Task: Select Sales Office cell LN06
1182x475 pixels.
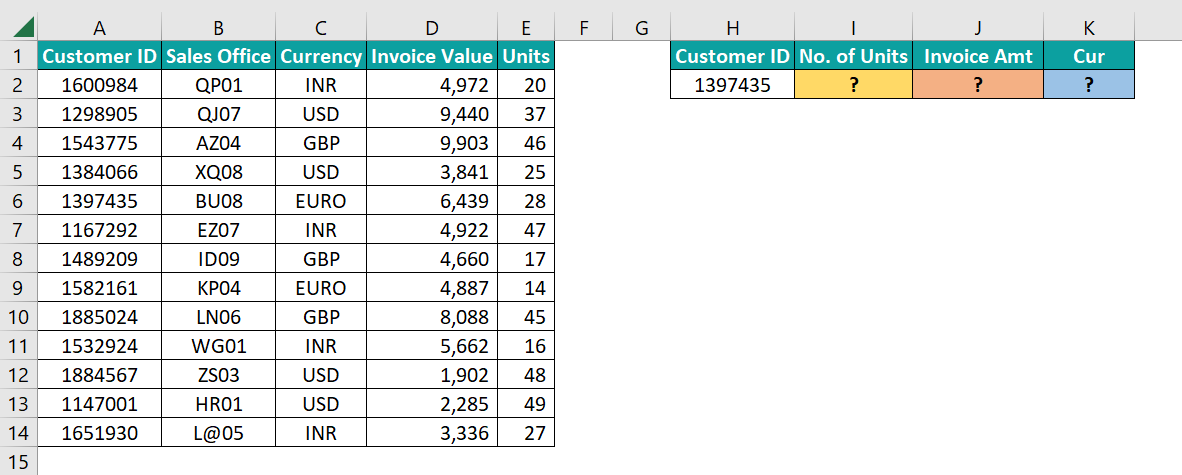Action: (218, 317)
